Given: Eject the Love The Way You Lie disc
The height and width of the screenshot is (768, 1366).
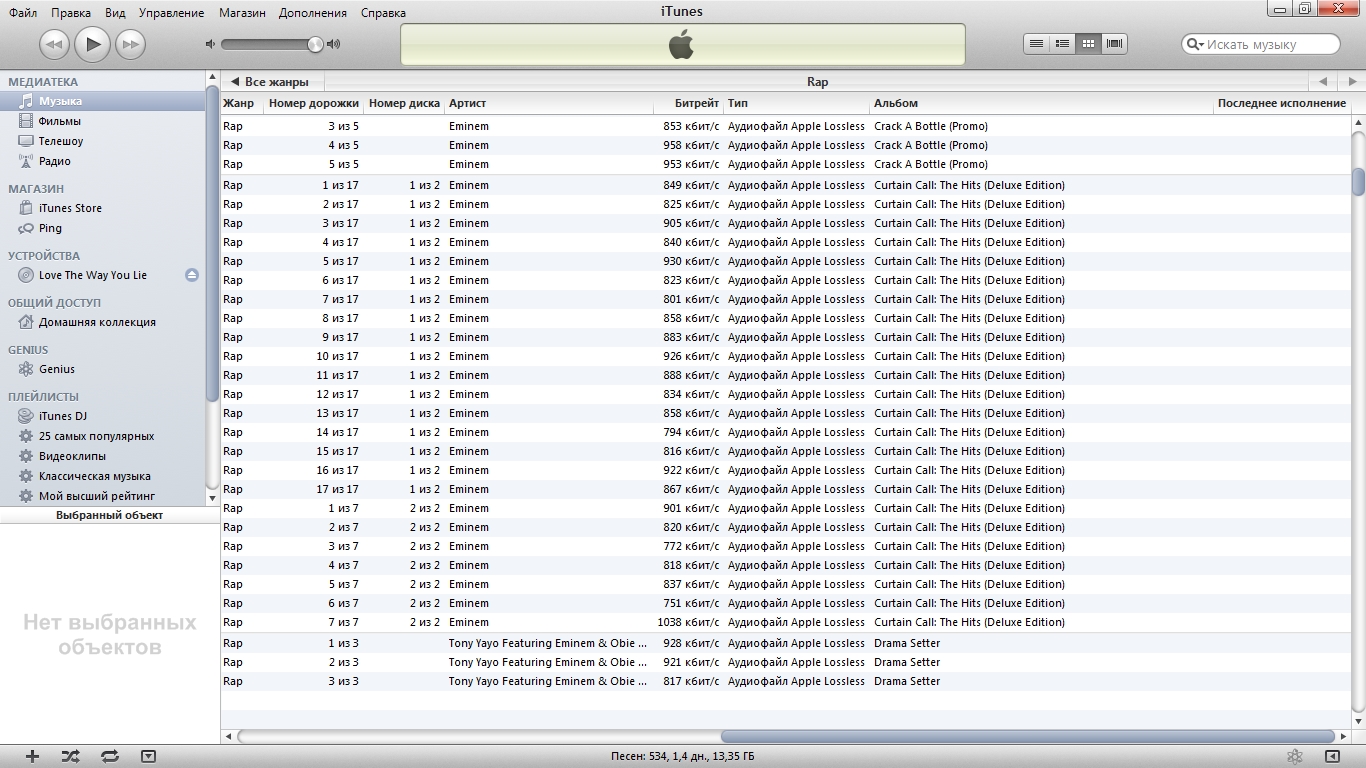Looking at the screenshot, I should click(x=192, y=275).
